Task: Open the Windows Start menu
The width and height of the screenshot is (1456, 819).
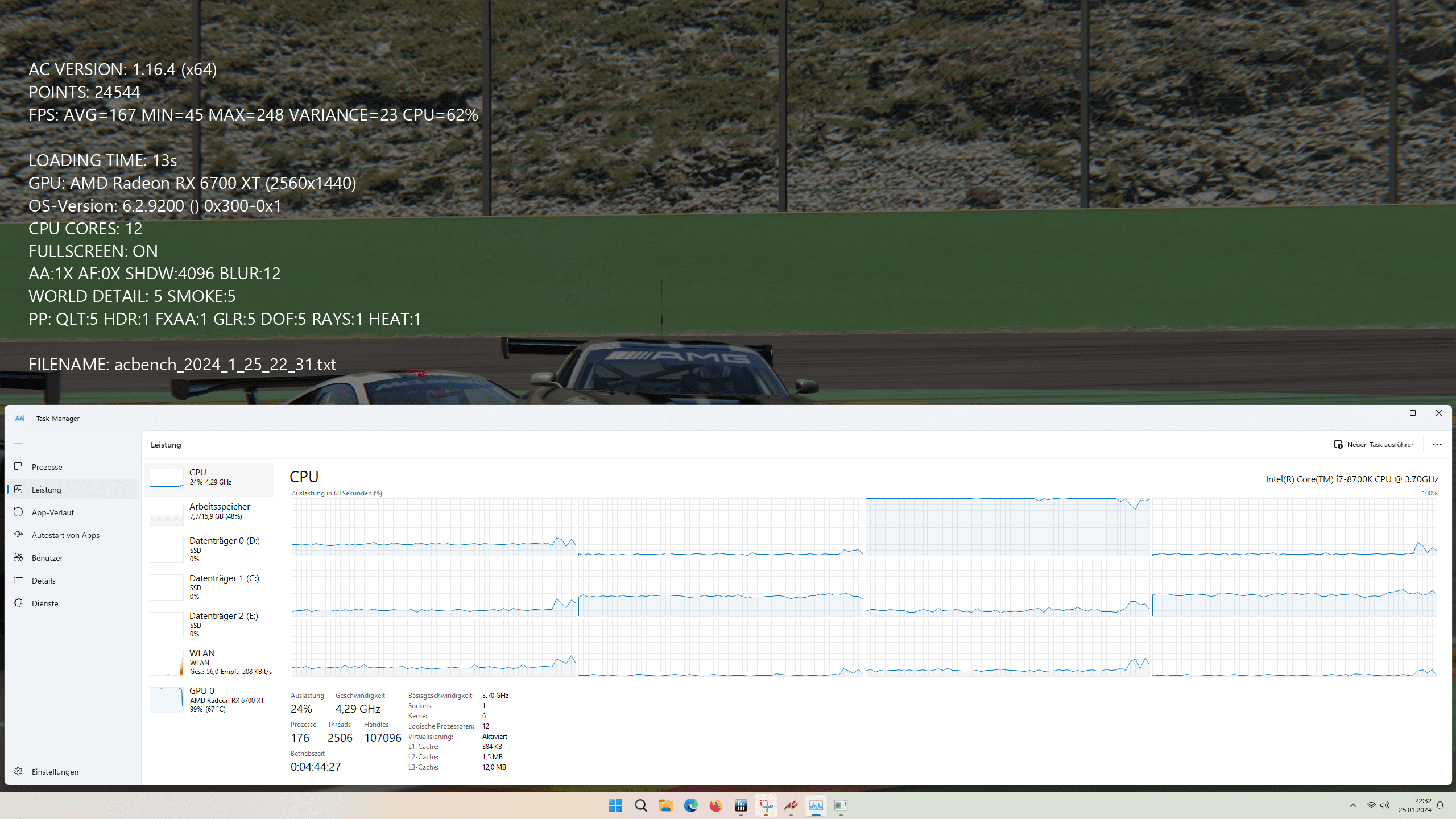Action: (615, 805)
